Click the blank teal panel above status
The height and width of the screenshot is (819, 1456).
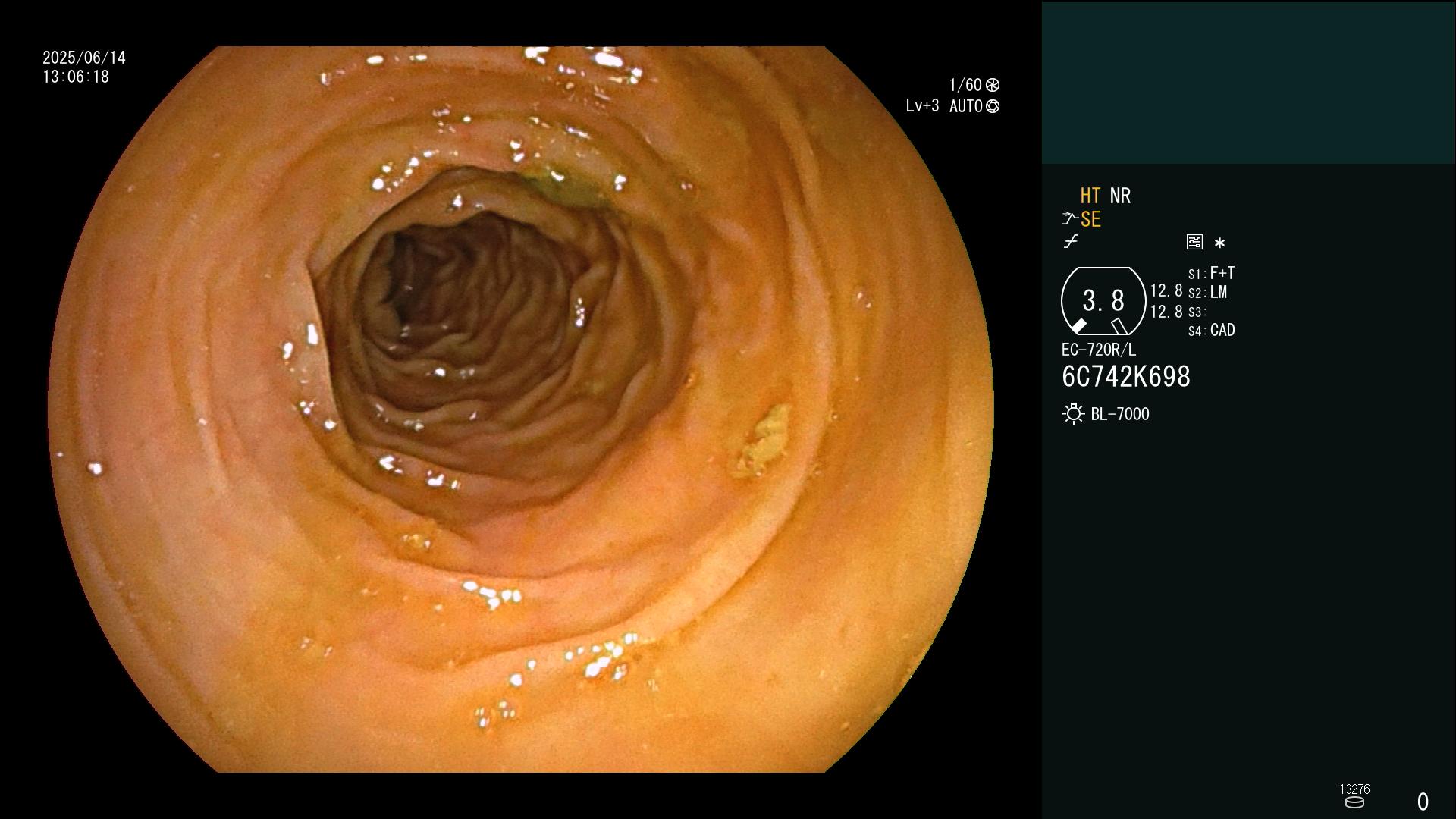click(x=1248, y=82)
